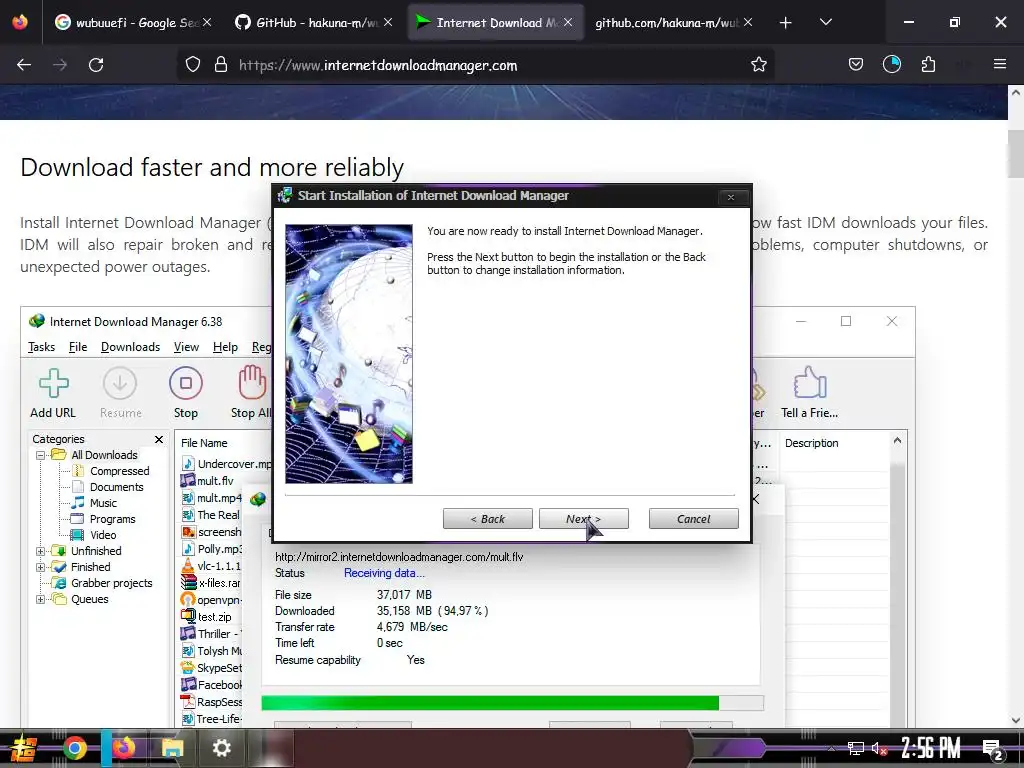The height and width of the screenshot is (768, 1024).
Task: Close the wubuuefi Google Search tab
Action: tap(207, 22)
